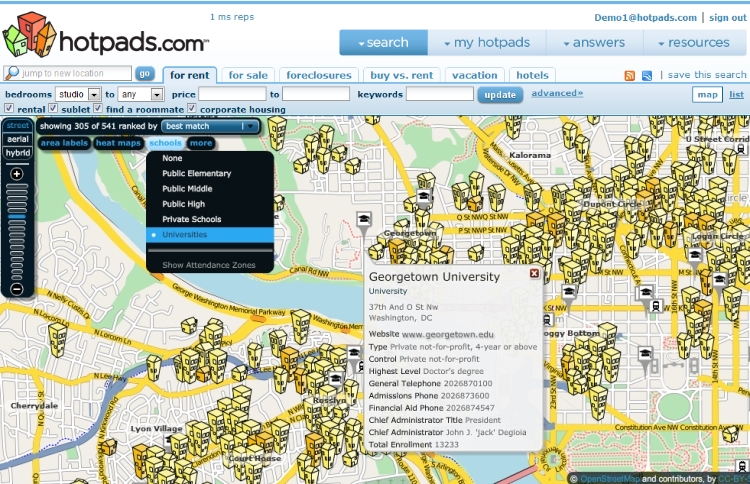750x484 pixels.
Task: Select the map view button
Action: 707,95
